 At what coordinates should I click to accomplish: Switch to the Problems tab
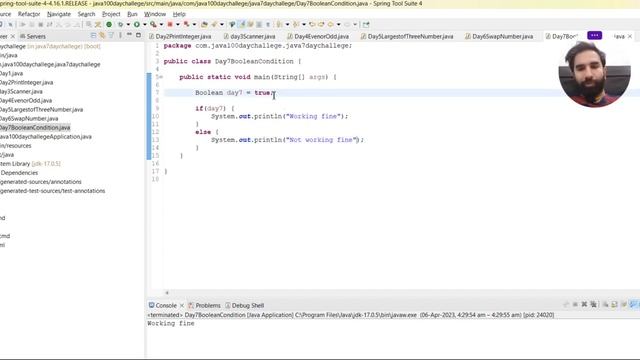click(x=204, y=305)
